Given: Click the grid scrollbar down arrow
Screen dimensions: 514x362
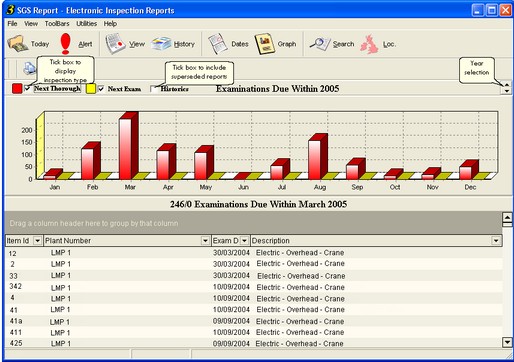Looking at the screenshot, I should [507, 342].
